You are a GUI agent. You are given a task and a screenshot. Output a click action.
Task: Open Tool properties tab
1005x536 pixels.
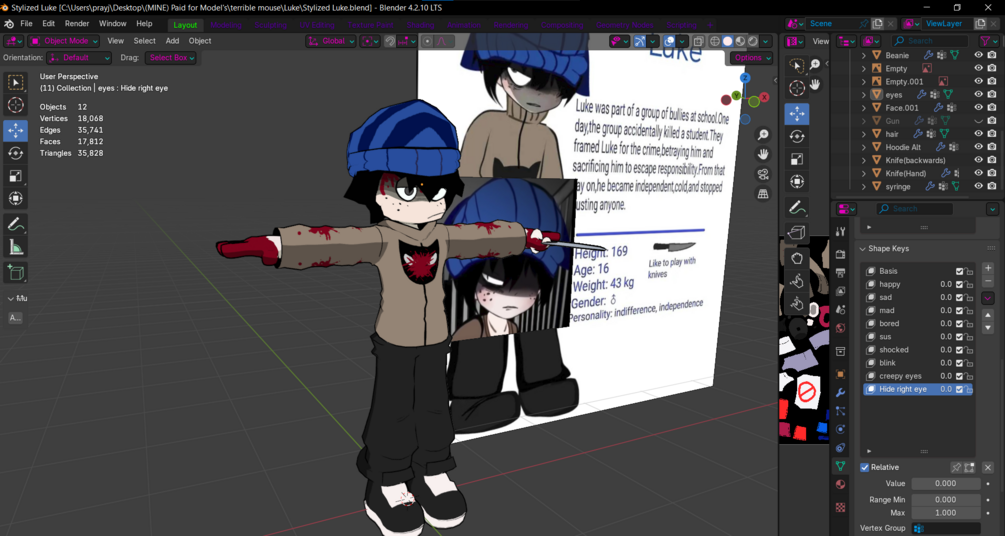pyautogui.click(x=841, y=231)
